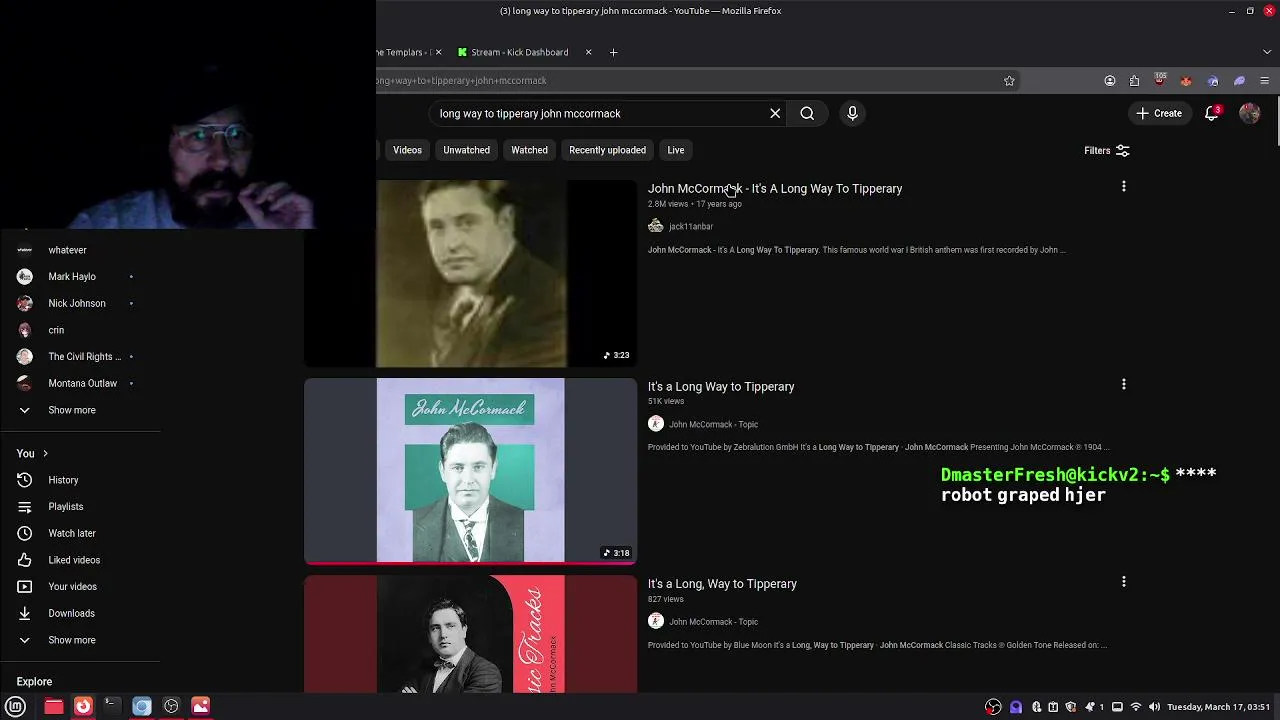Viewport: 1280px width, 720px height.
Task: Open the Montana Outlaw subscription
Action: coord(80,383)
